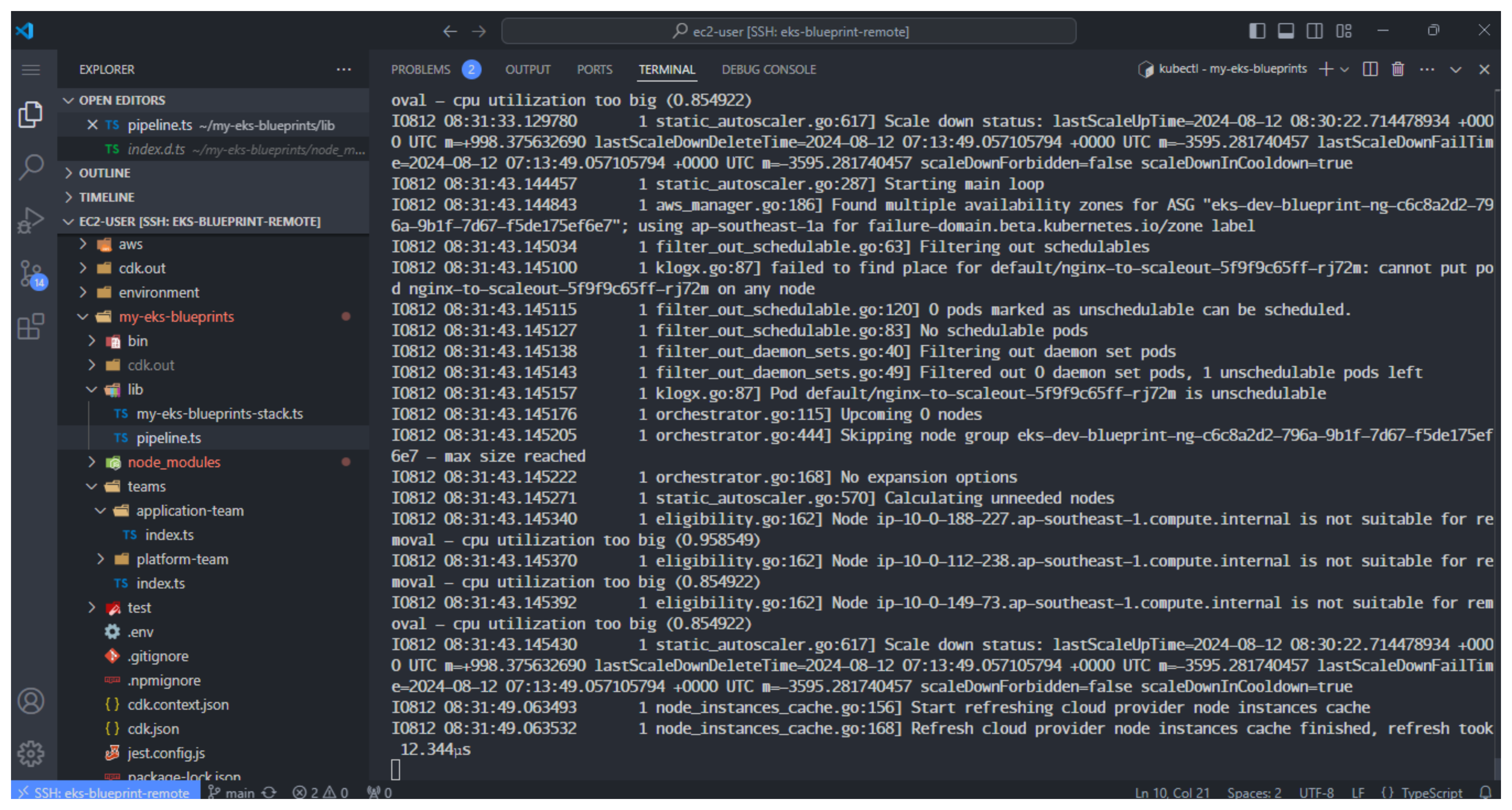Click the command center search field
The height and width of the screenshot is (810, 1512).
[x=788, y=31]
